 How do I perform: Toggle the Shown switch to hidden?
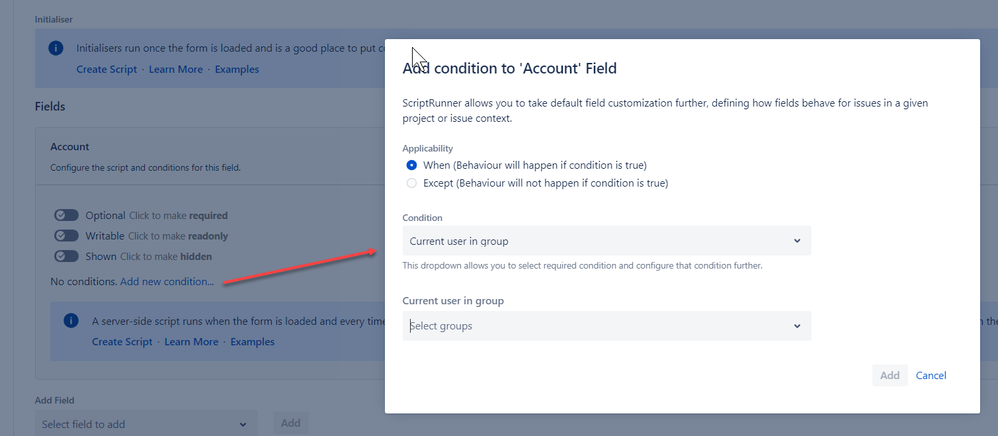[66, 257]
